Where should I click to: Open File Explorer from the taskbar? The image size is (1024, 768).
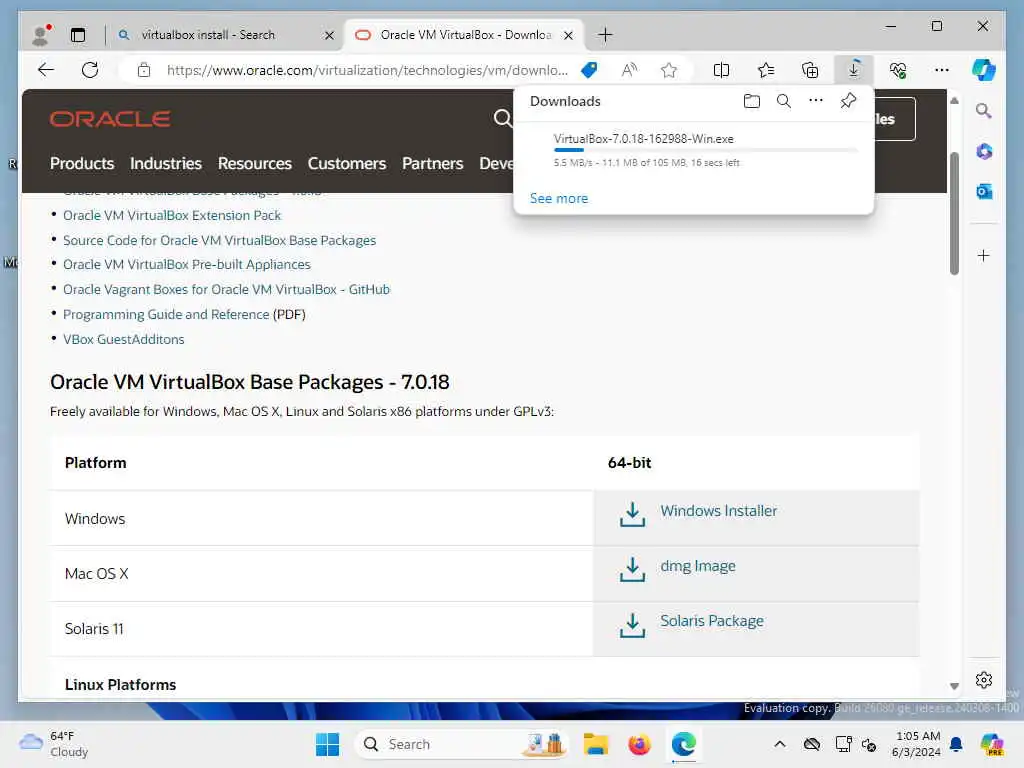pyautogui.click(x=596, y=744)
